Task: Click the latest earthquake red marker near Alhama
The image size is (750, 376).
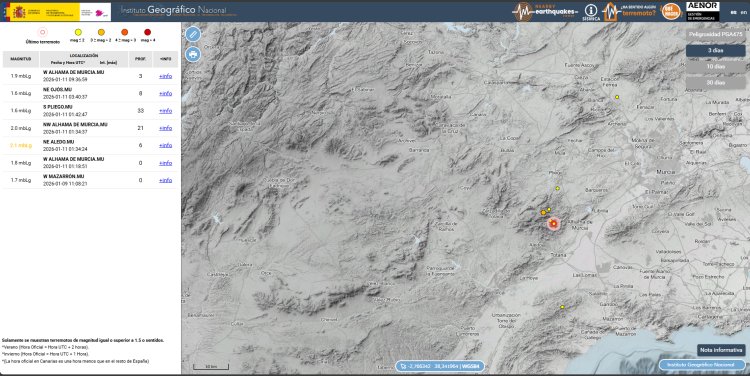Action: (553, 223)
